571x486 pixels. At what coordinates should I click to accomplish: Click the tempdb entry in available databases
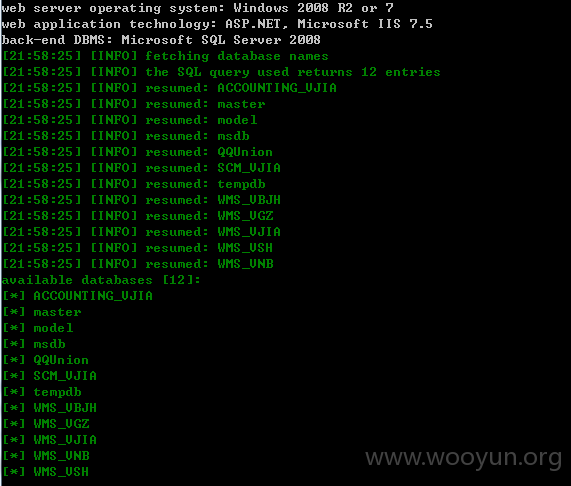click(42, 392)
